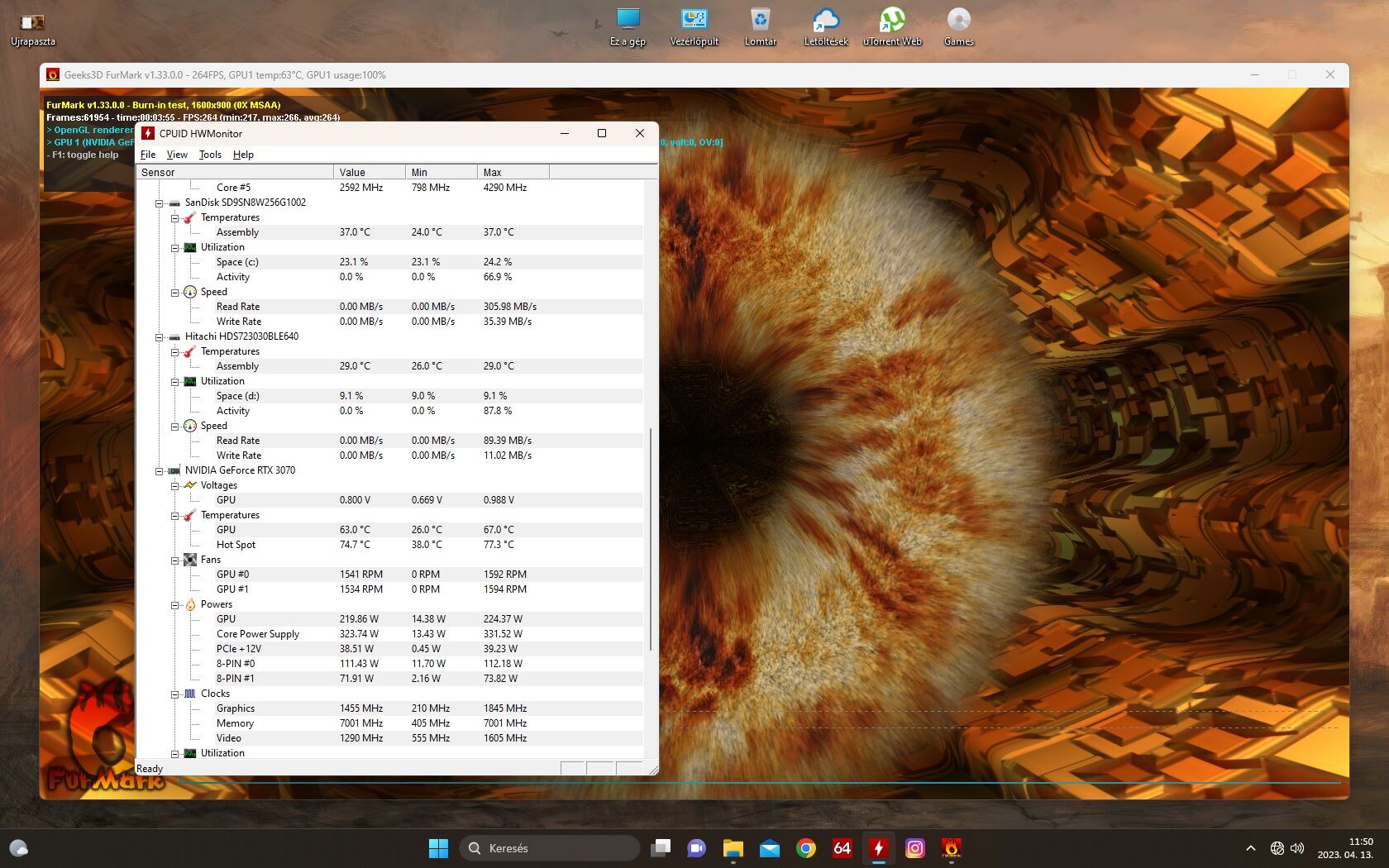This screenshot has height=868, width=1389.
Task: Open the Games desktop icon
Action: pyautogui.click(x=958, y=27)
